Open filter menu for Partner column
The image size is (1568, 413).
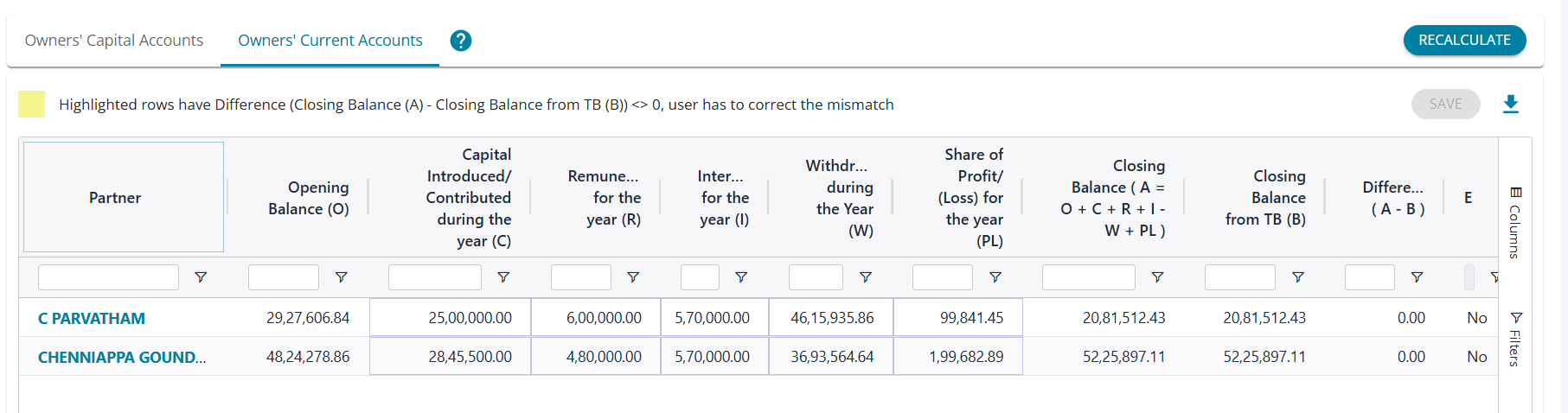point(201,277)
